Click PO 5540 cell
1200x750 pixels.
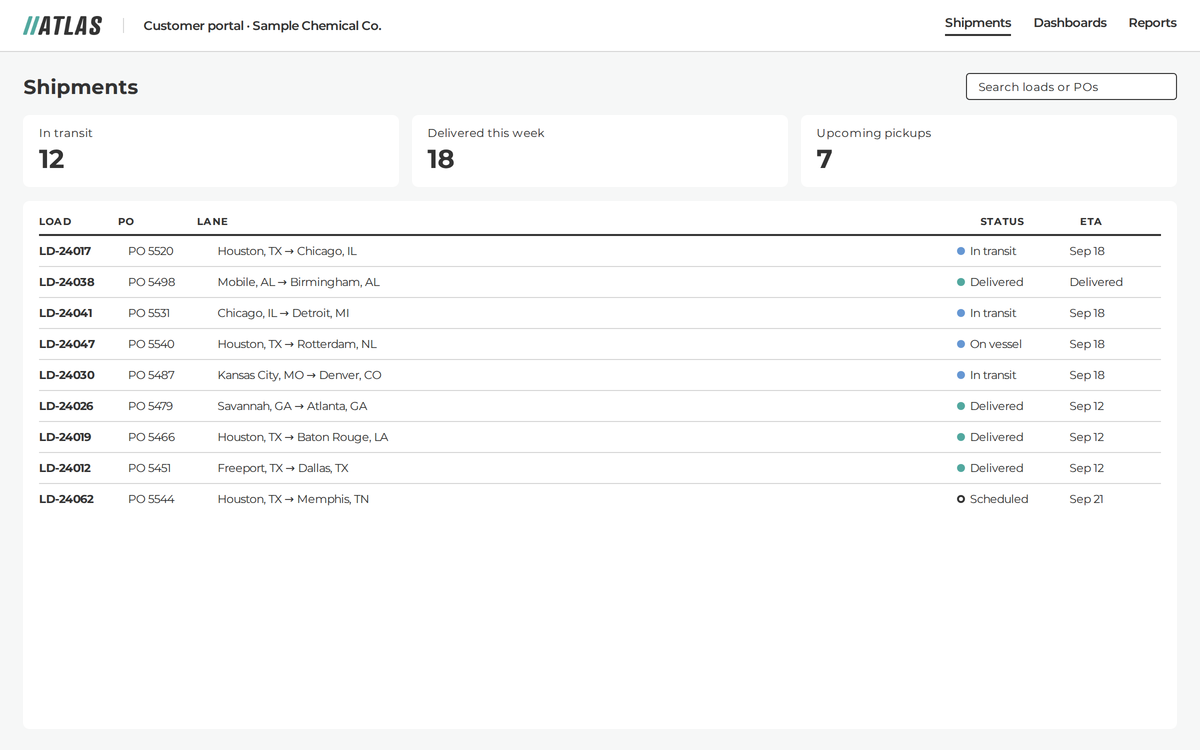pos(151,344)
